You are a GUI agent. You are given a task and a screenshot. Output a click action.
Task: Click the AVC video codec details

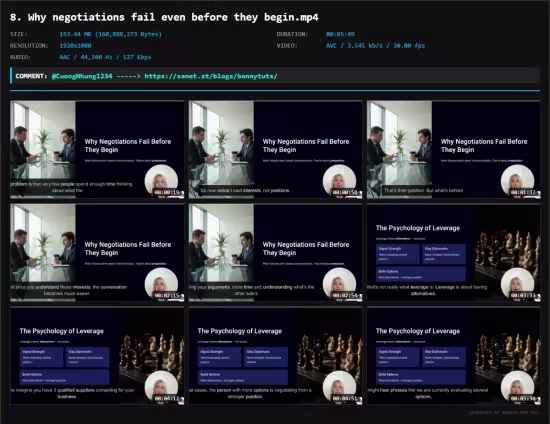point(375,46)
